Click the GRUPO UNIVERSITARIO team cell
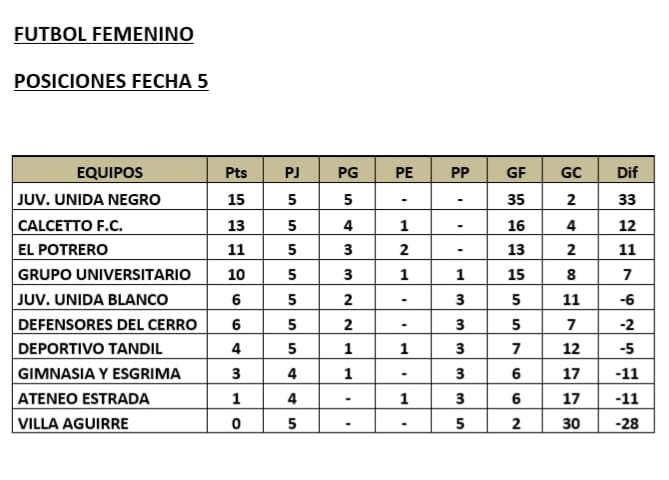This screenshot has width=669, height=480. 96,274
